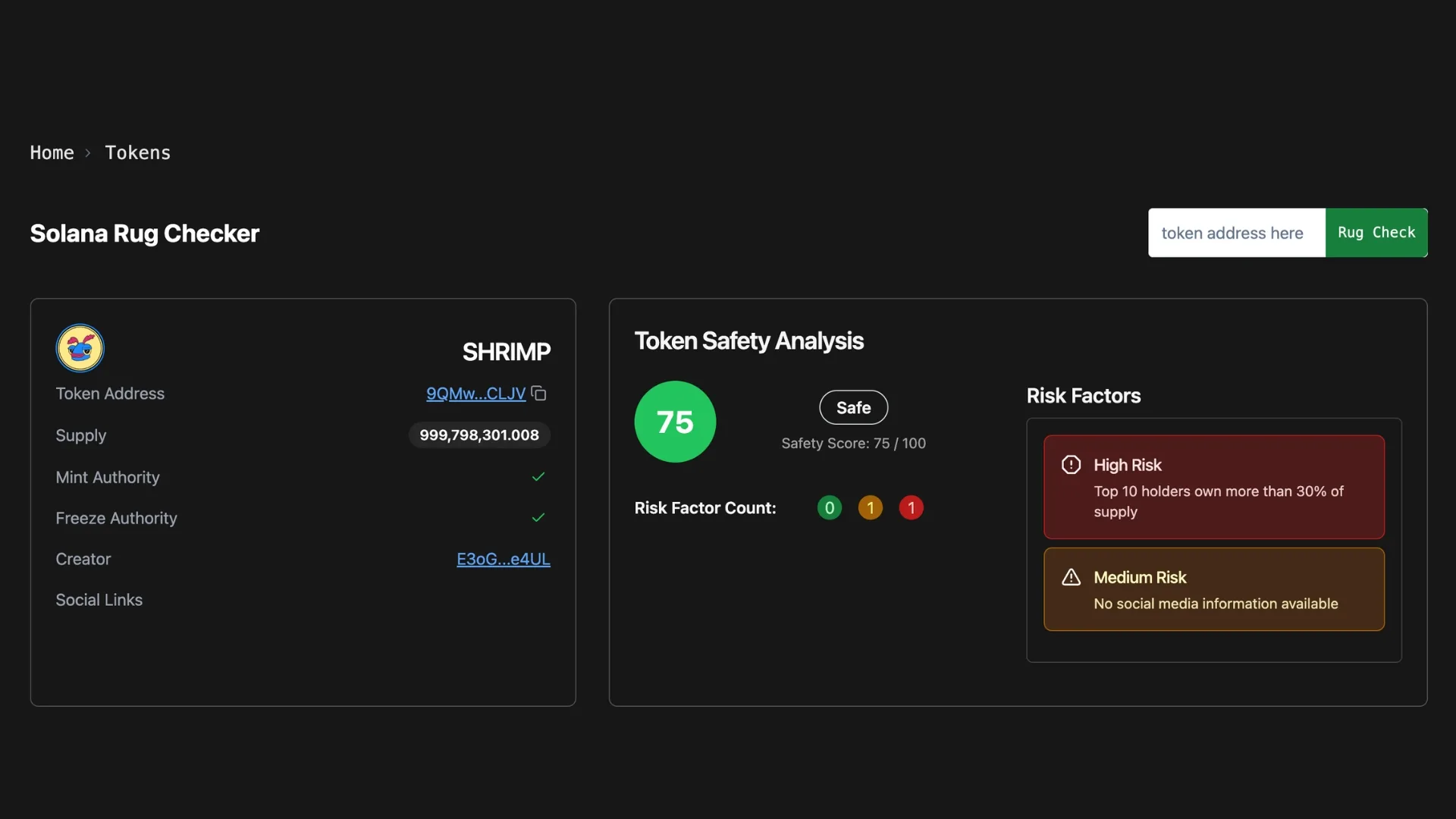Screen dimensions: 1456x819
Task: Focus the token address input field
Action: coord(1236,233)
